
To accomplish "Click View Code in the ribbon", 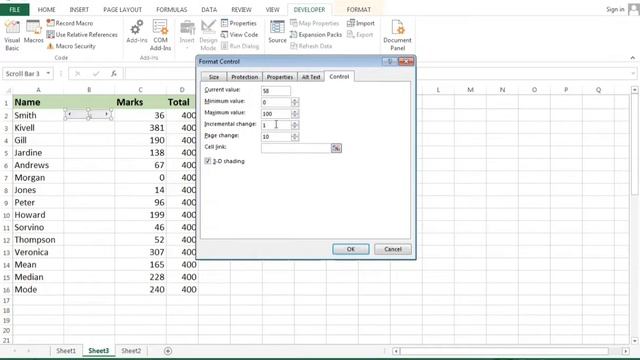I will [x=240, y=35].
